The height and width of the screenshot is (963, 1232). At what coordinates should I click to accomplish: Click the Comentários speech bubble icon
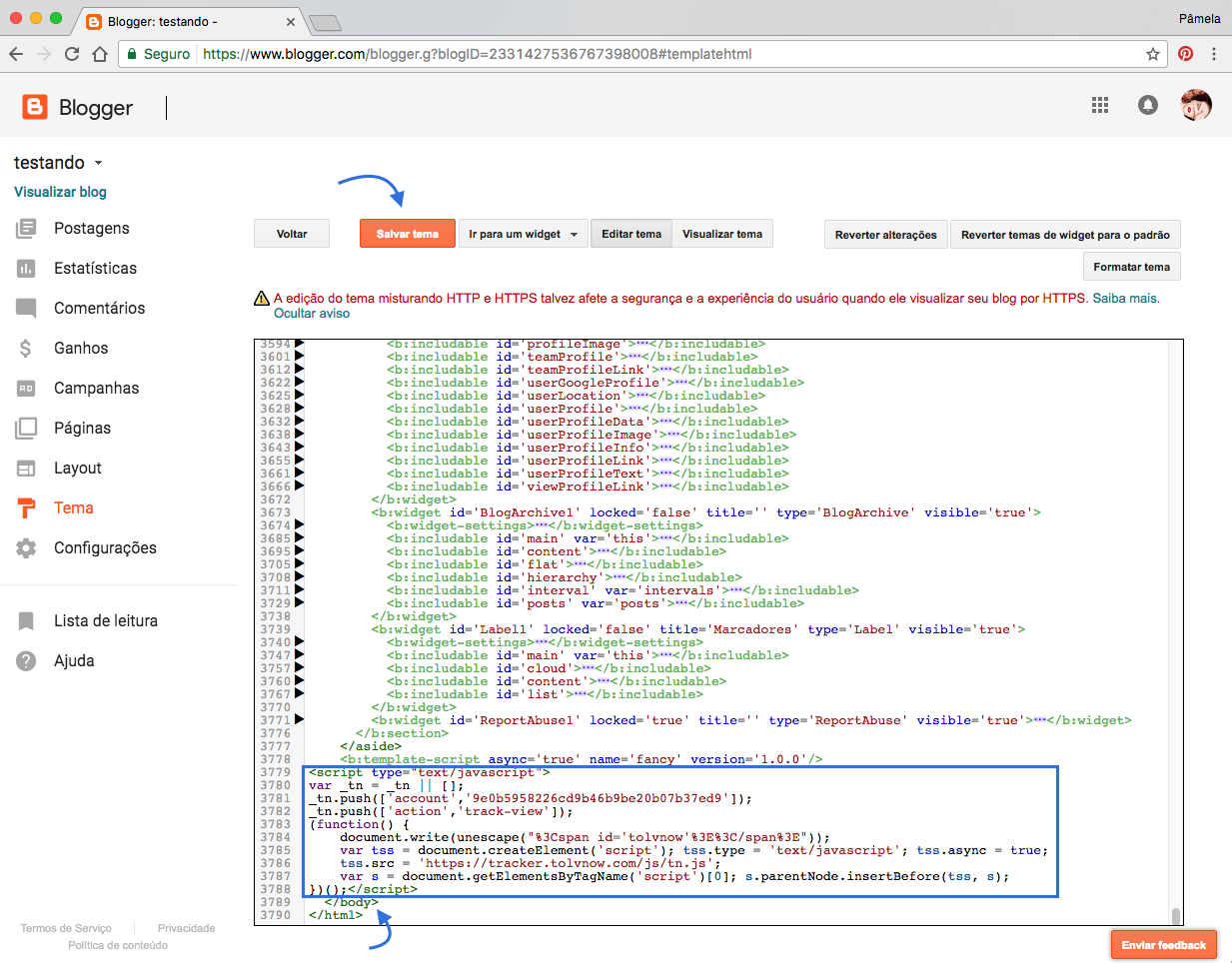pyautogui.click(x=26, y=309)
